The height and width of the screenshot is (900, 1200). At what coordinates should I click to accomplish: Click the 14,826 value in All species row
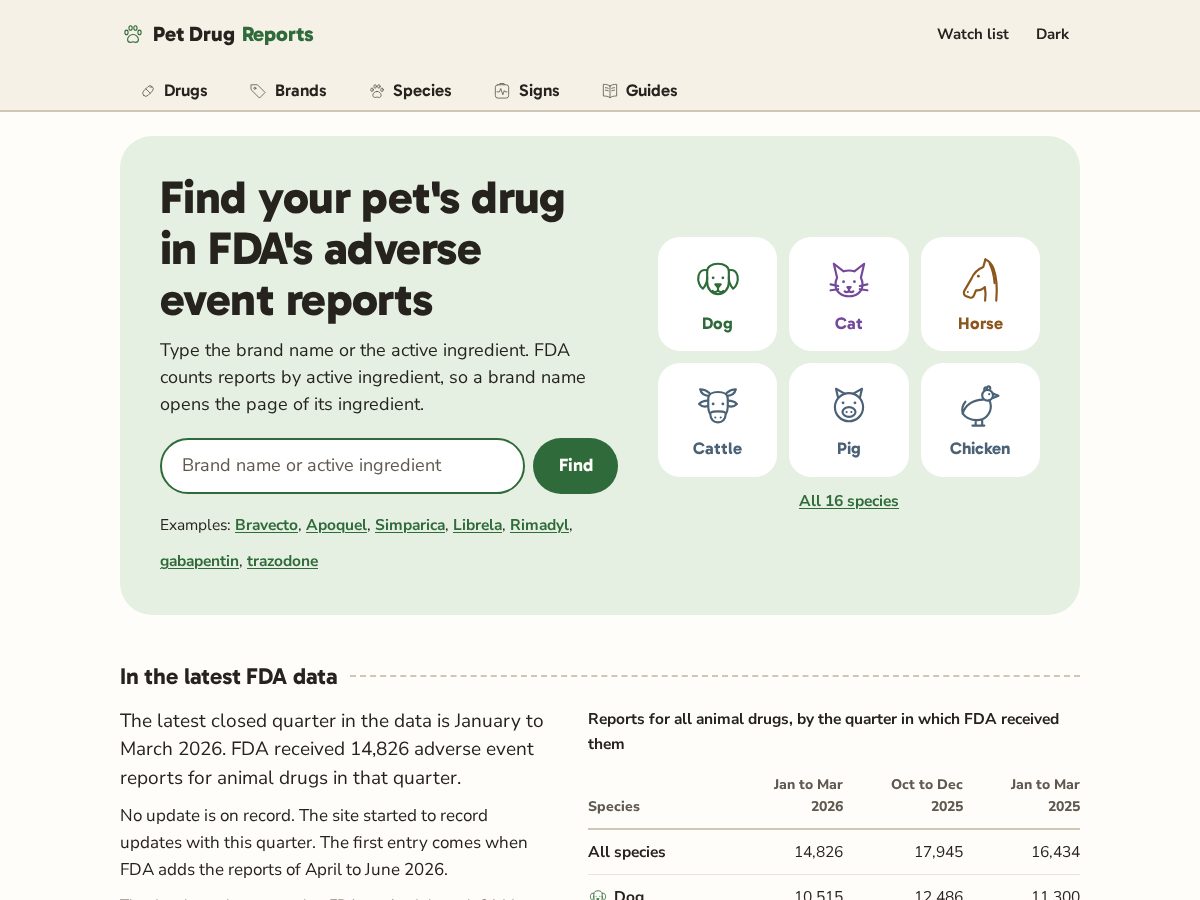[818, 852]
